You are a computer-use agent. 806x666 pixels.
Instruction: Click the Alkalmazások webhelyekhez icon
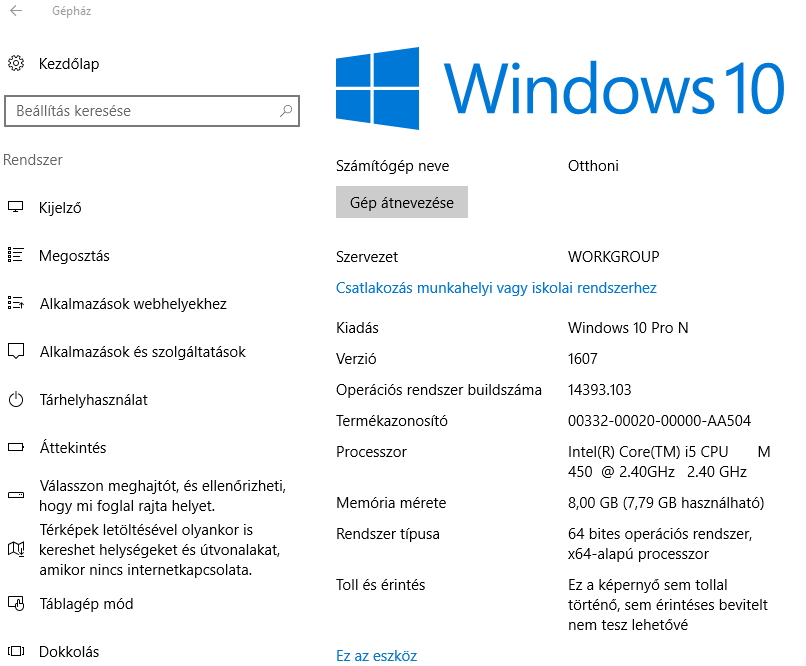pyautogui.click(x=16, y=303)
